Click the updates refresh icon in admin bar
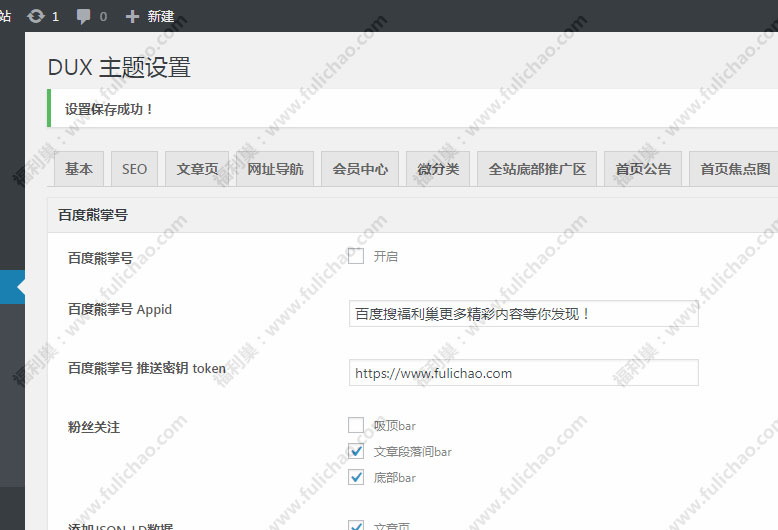 click(x=36, y=16)
